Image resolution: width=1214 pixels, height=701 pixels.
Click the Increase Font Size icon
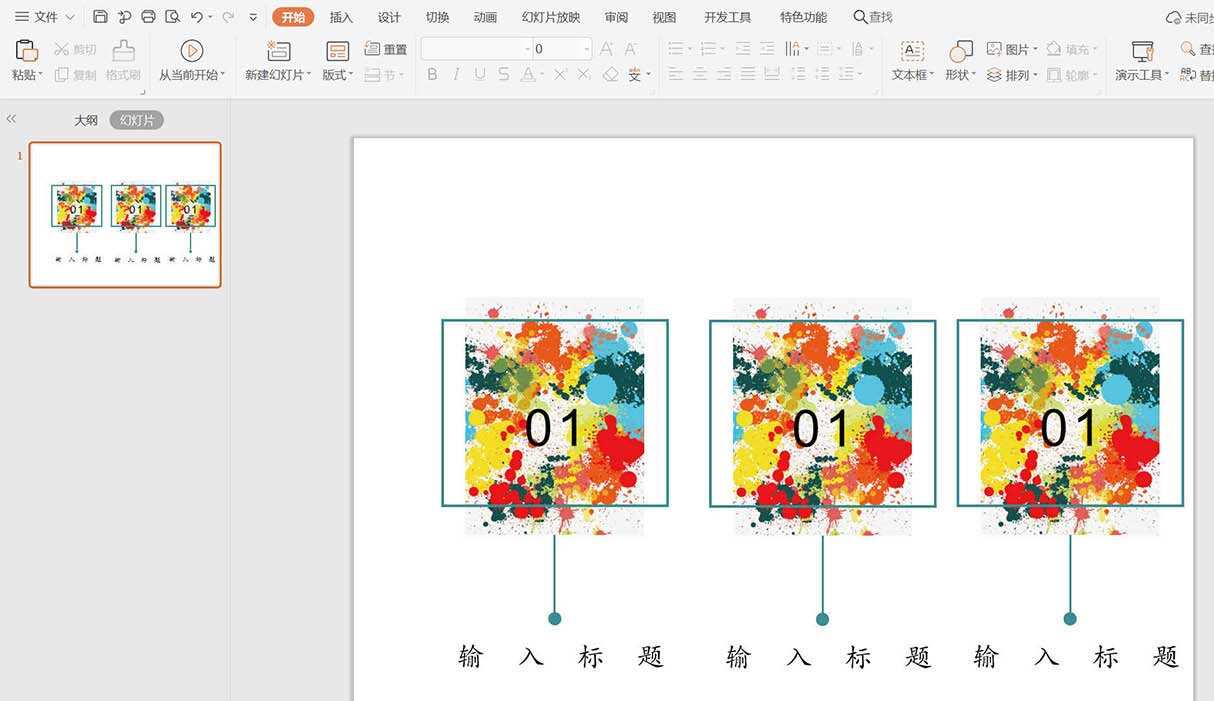606,49
